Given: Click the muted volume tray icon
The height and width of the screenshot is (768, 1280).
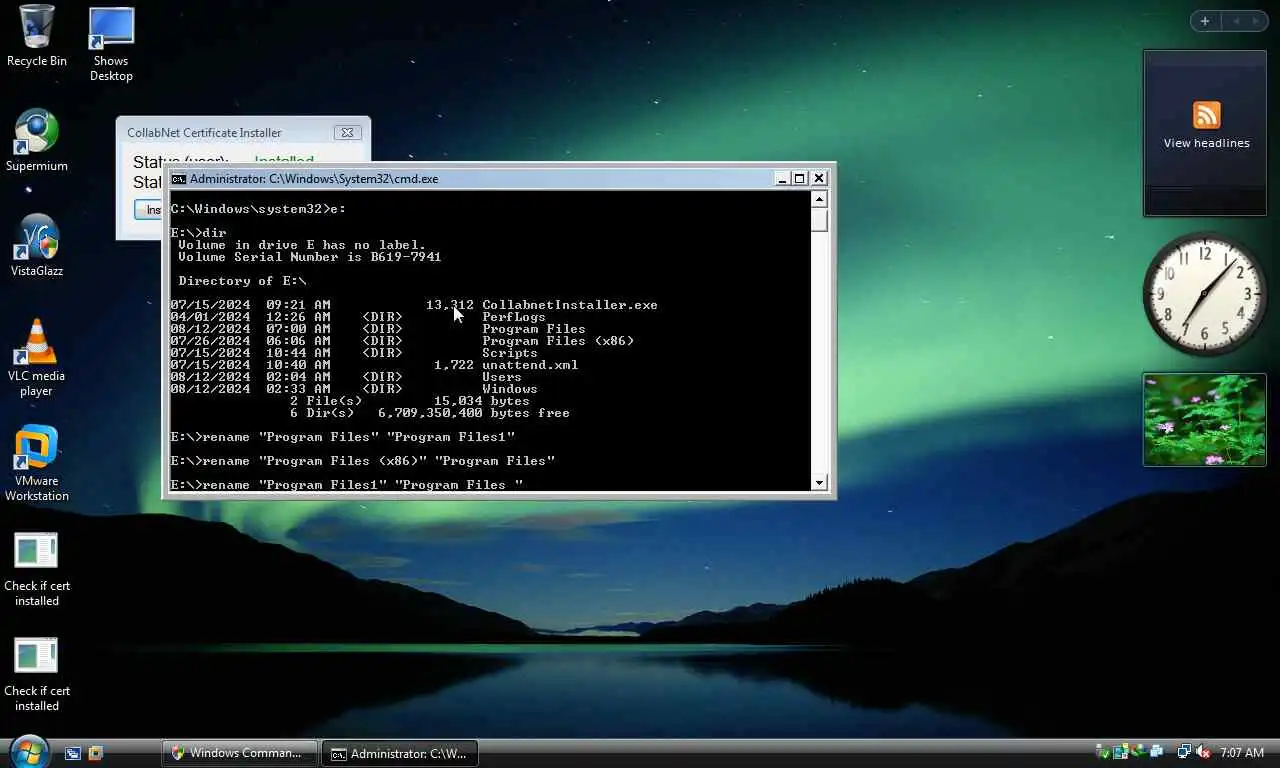Looking at the screenshot, I should click(1203, 752).
